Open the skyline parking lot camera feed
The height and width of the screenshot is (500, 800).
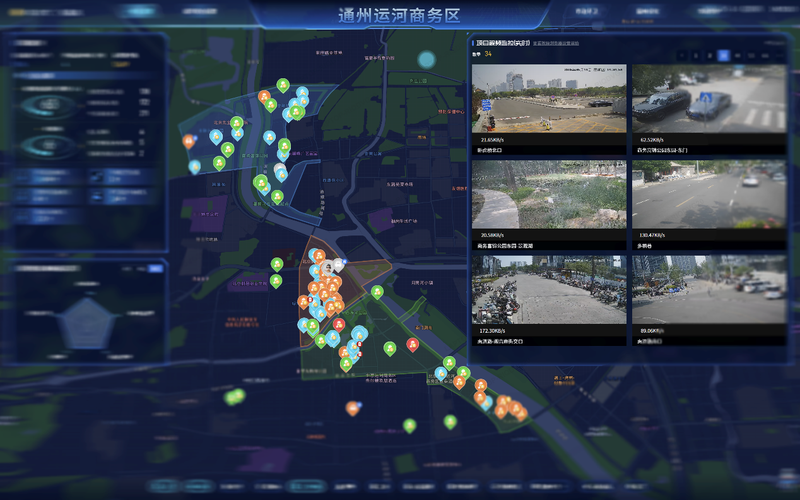[549, 99]
